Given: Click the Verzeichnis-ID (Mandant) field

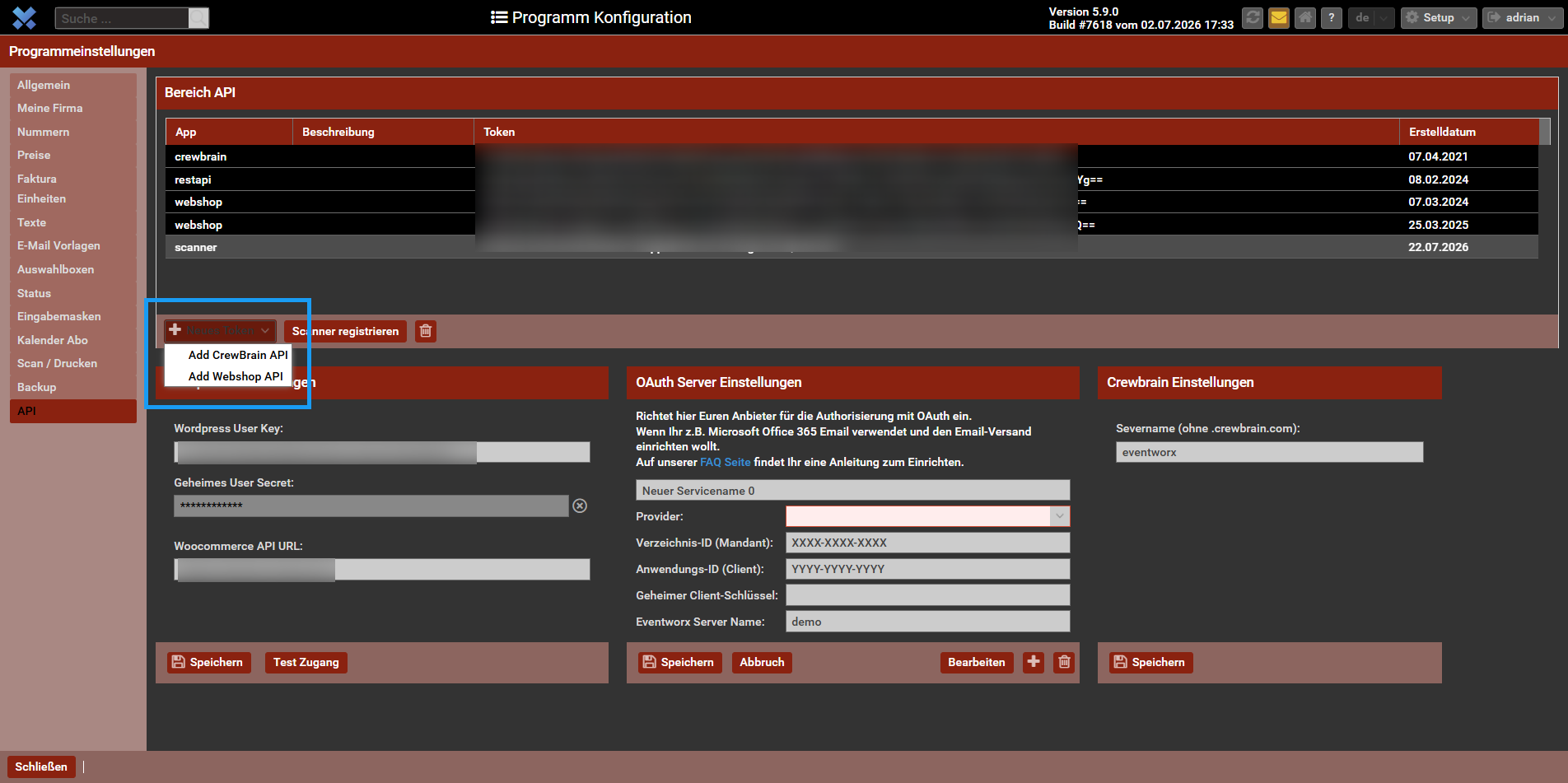Looking at the screenshot, I should coord(927,543).
